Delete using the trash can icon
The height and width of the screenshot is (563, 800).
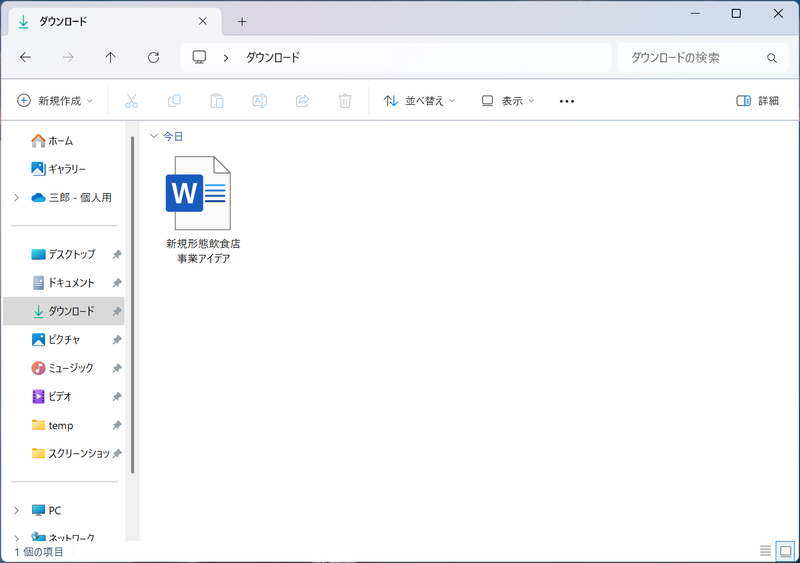click(x=345, y=101)
